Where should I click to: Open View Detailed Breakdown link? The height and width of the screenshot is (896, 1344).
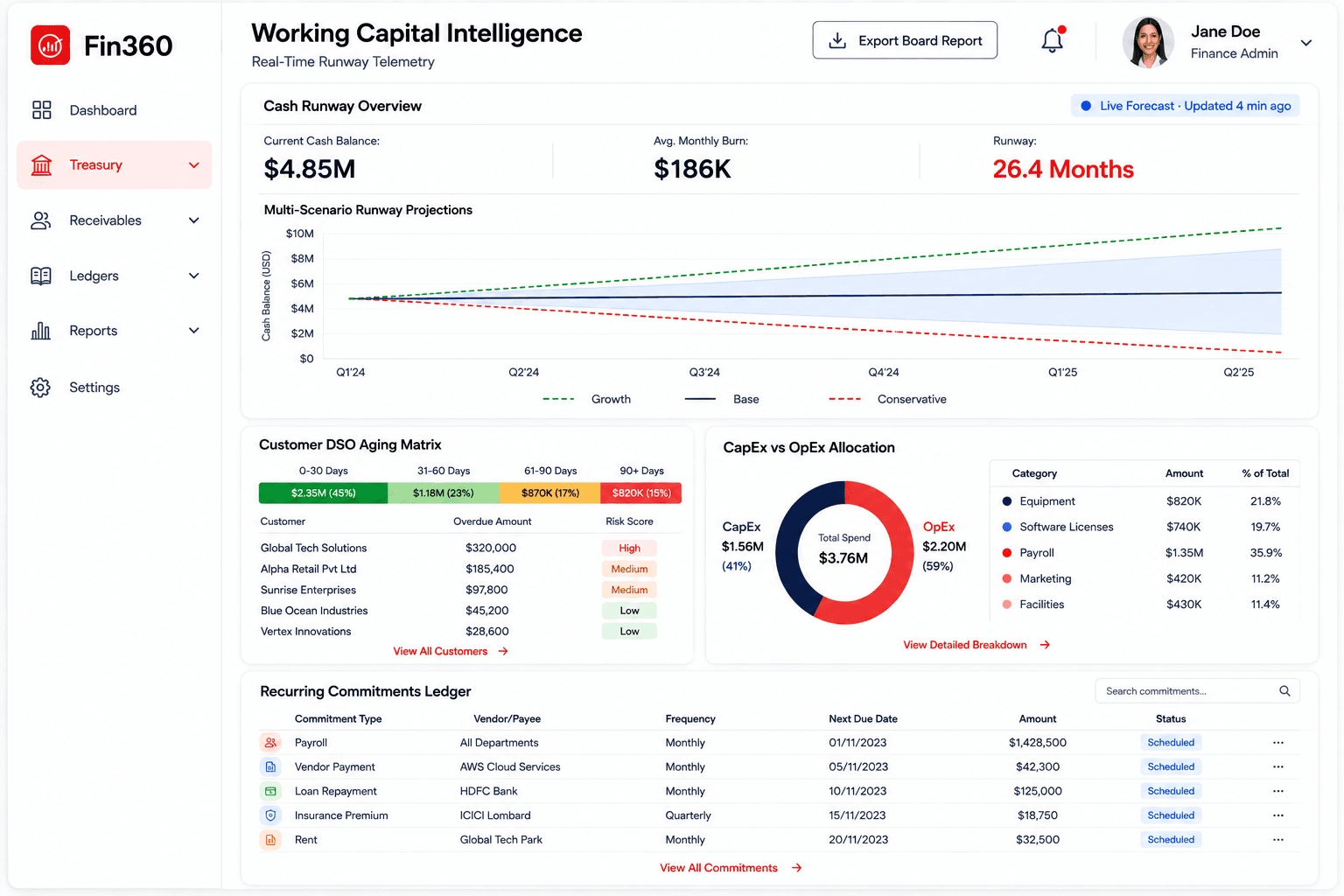(x=976, y=645)
